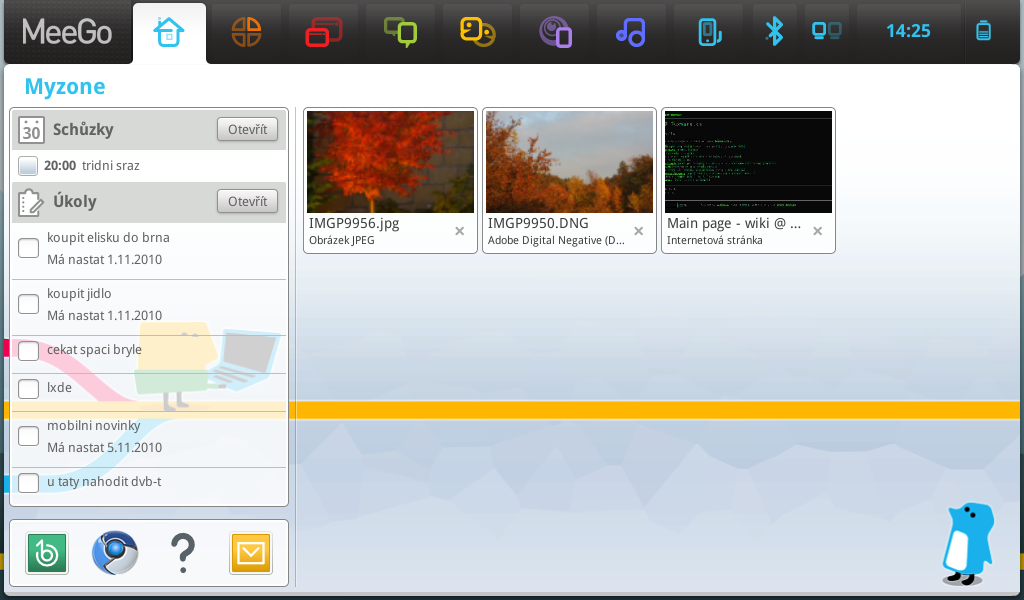Viewport: 1024px width, 600px height.
Task: Remove IMGP9956.jpg from recent items
Action: point(460,231)
